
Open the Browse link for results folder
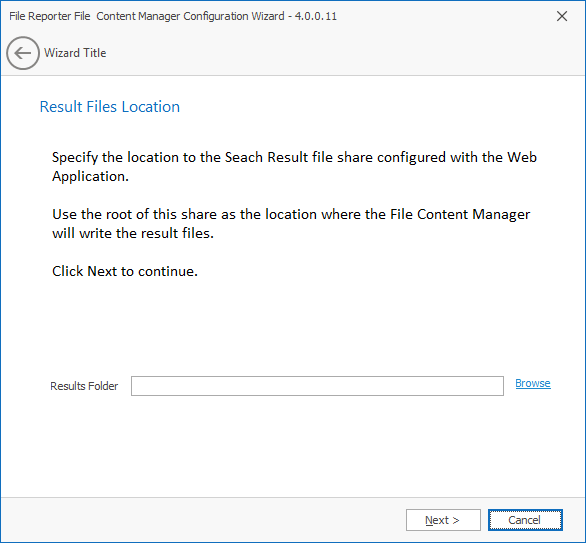(533, 383)
